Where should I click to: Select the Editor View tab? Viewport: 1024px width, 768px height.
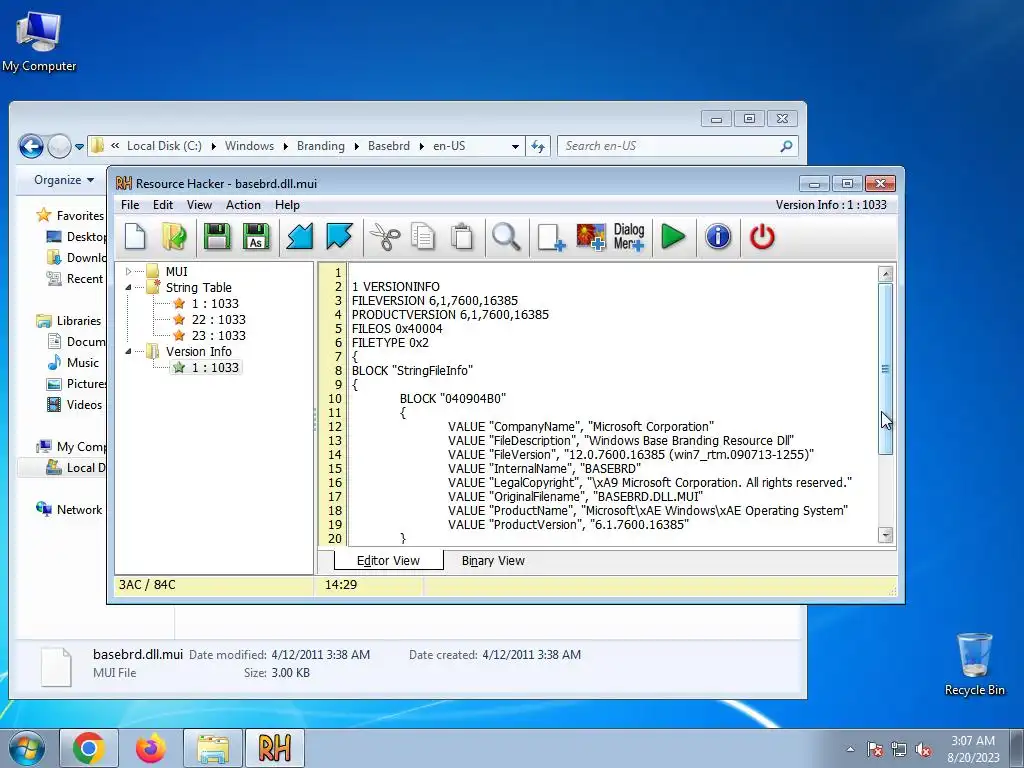point(388,561)
